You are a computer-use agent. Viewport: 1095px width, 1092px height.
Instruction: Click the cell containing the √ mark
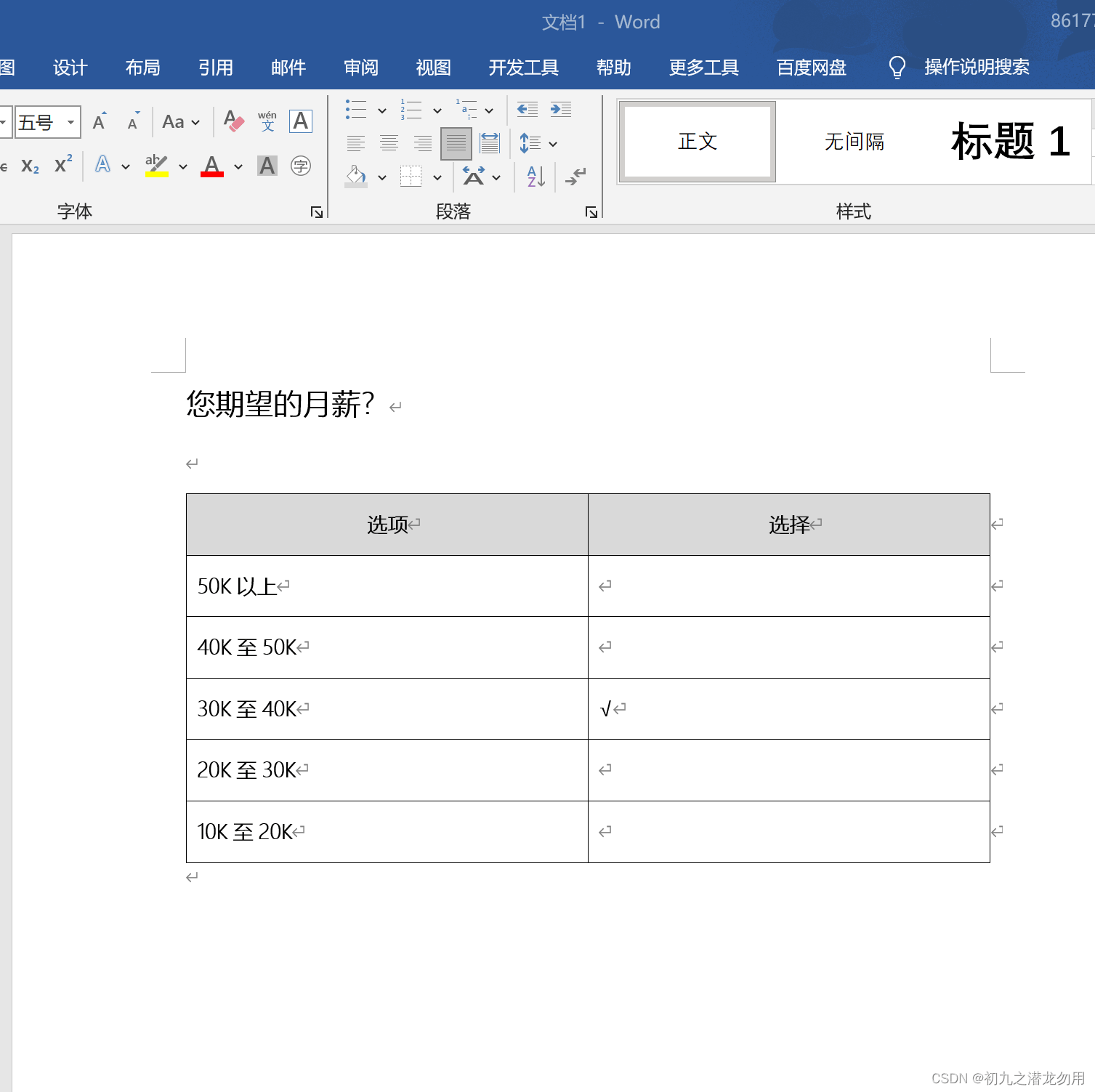789,709
